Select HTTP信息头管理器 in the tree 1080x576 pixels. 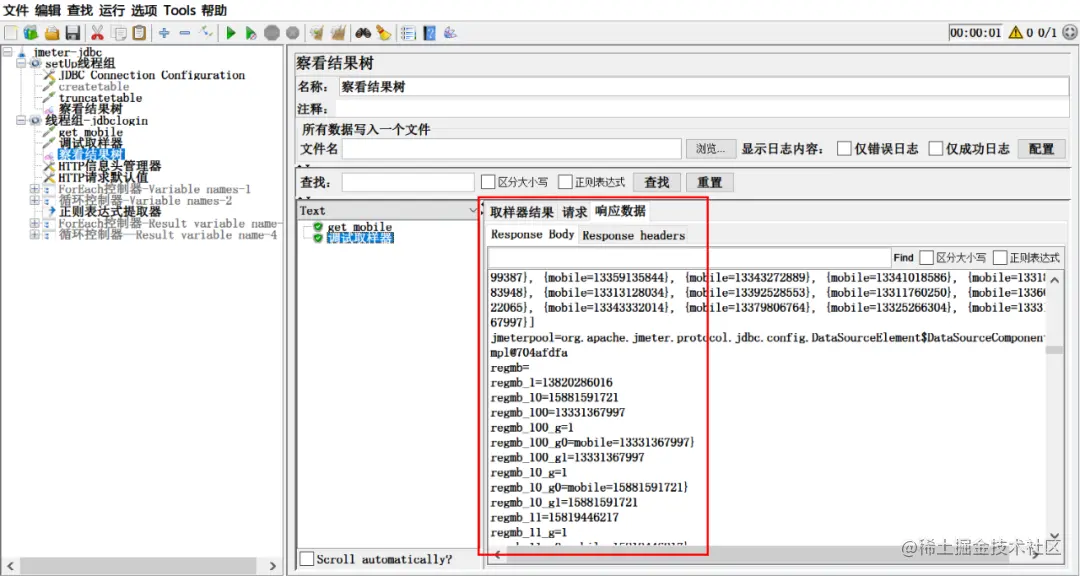[110, 166]
